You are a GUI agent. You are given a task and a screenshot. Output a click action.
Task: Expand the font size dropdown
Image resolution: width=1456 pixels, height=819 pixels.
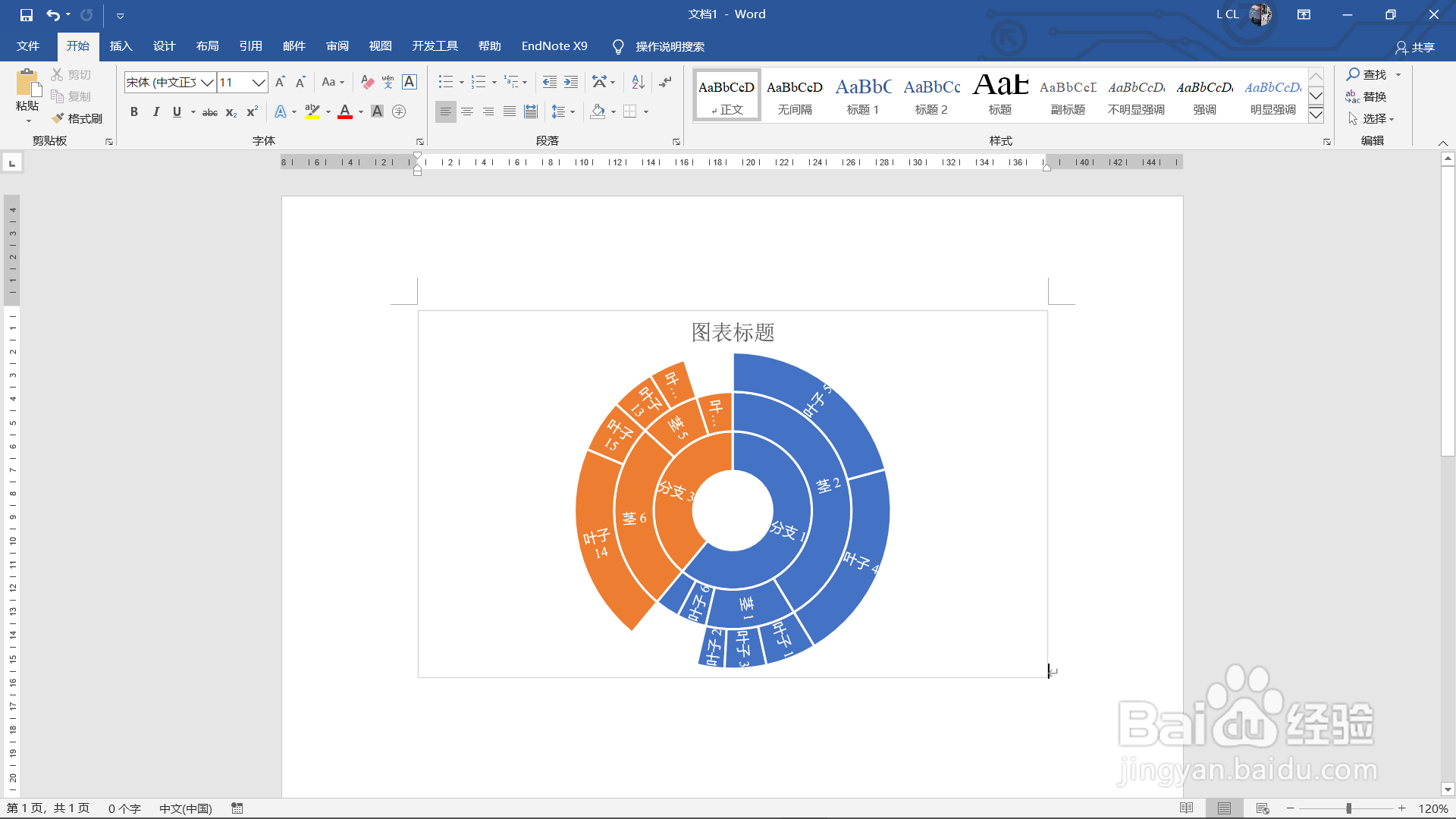click(x=259, y=82)
